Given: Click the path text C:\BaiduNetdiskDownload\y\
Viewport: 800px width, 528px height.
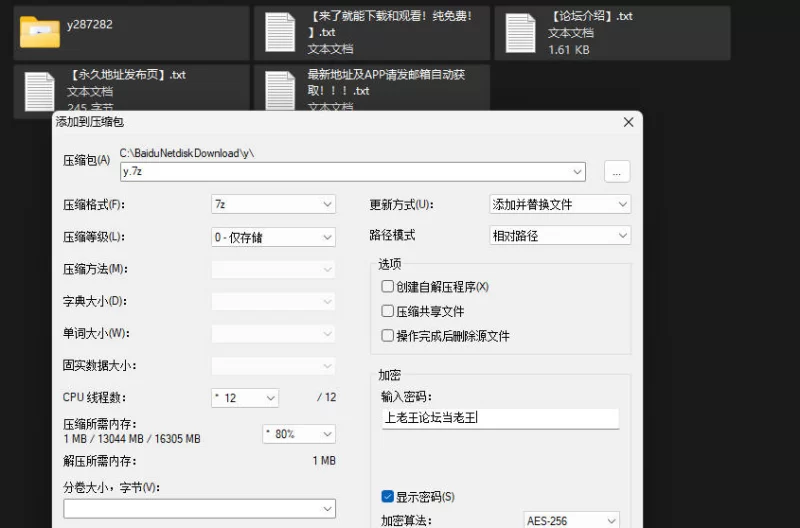Looking at the screenshot, I should pyautogui.click(x=187, y=153).
